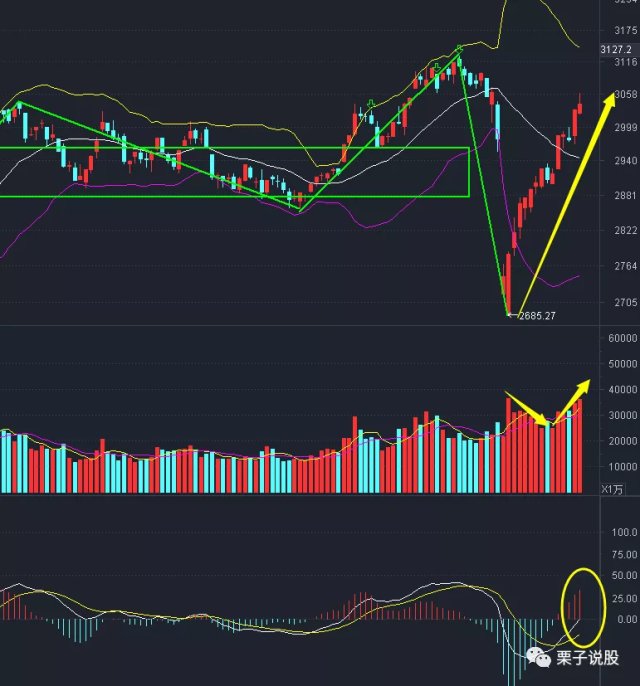This screenshot has height=686, width=640.
Task: Click the 2685.27 lowest price label
Action: (x=537, y=315)
